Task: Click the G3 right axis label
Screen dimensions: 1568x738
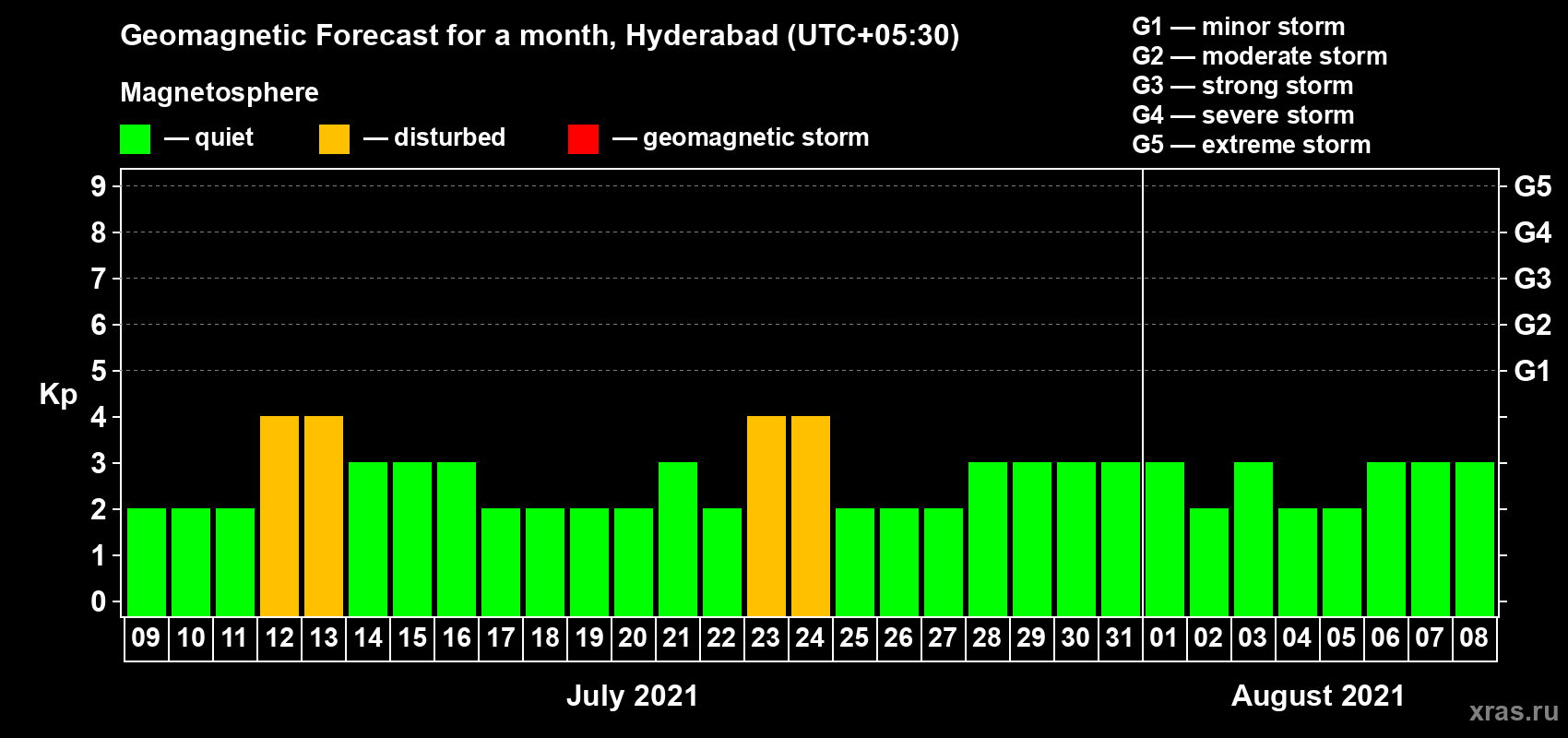Action: 1532,279
